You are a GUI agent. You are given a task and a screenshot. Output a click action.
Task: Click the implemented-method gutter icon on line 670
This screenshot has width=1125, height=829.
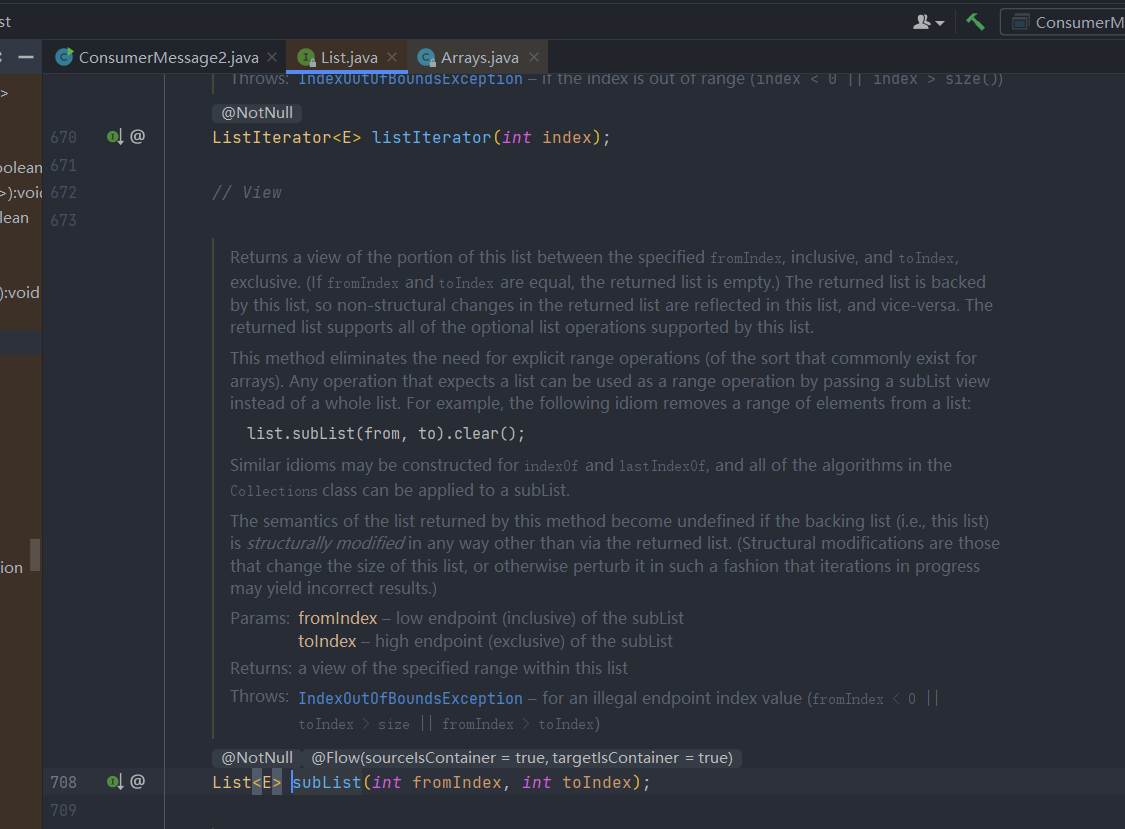(x=115, y=136)
